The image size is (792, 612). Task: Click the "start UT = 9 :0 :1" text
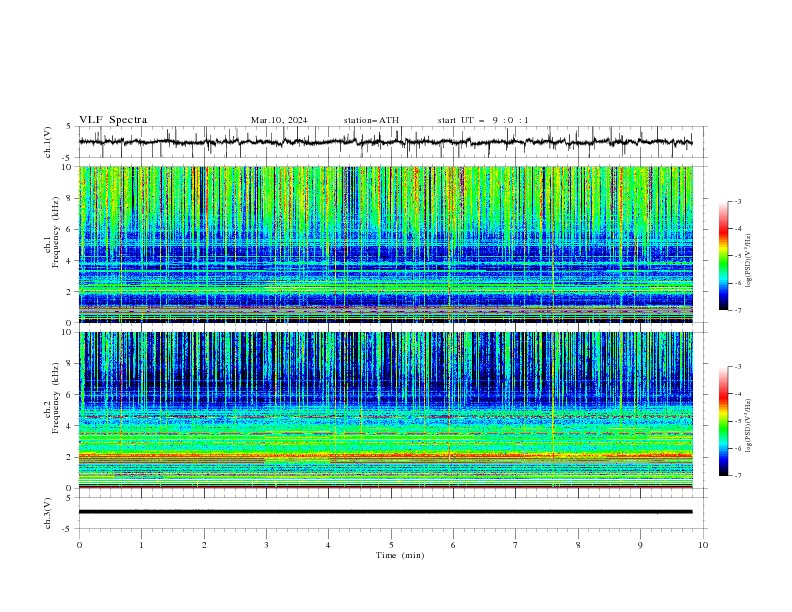(x=483, y=120)
